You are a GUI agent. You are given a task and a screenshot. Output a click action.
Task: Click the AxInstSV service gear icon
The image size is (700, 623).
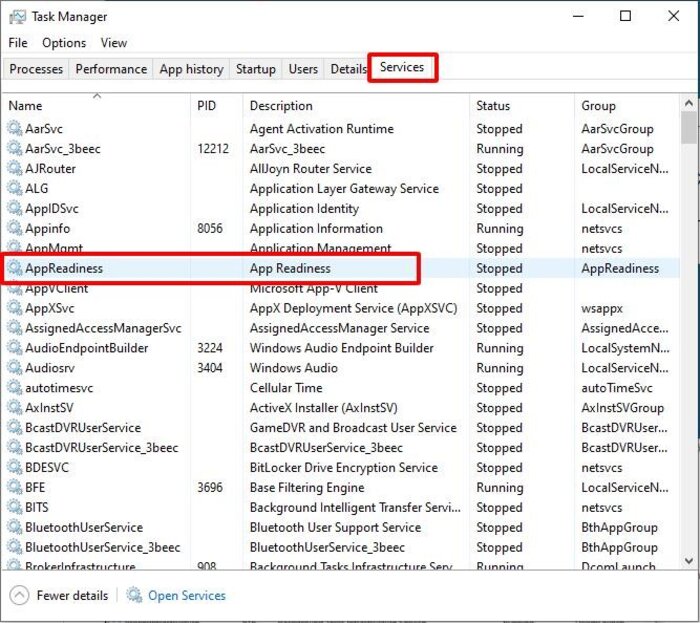click(14, 407)
